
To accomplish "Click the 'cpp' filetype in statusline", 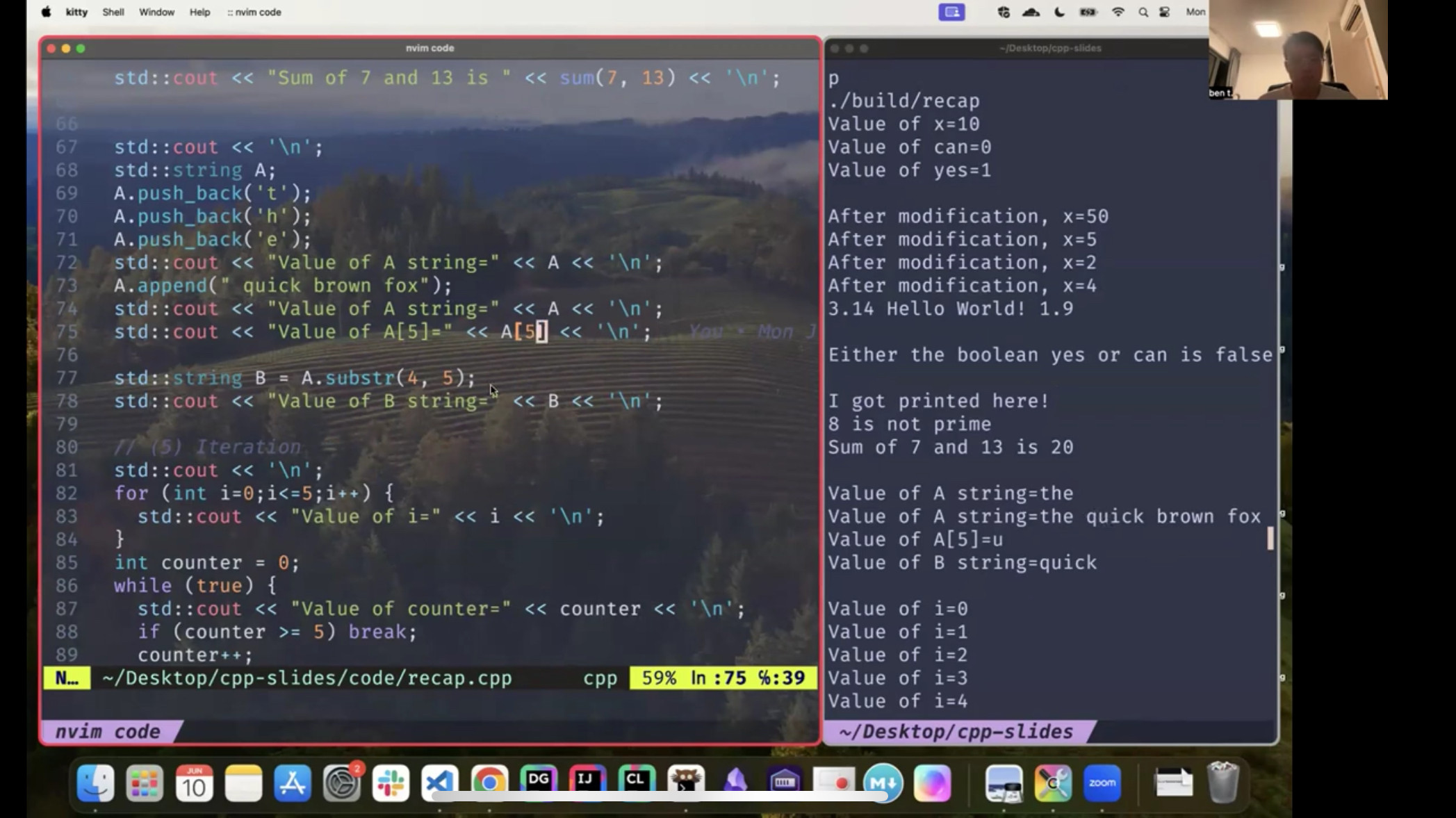I will click(x=600, y=678).
